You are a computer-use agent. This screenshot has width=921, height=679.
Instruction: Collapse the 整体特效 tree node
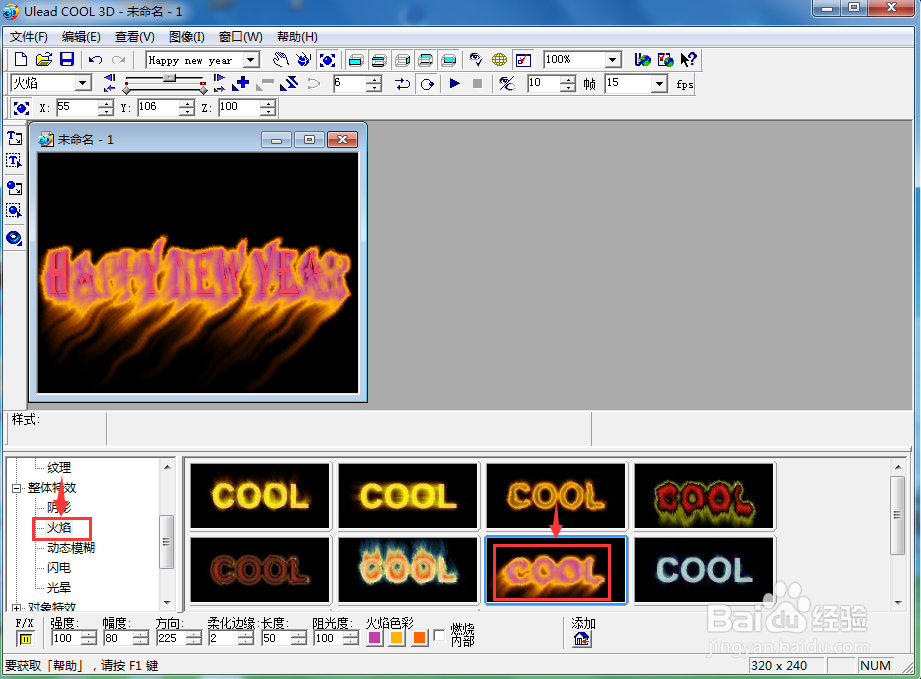[x=16, y=488]
